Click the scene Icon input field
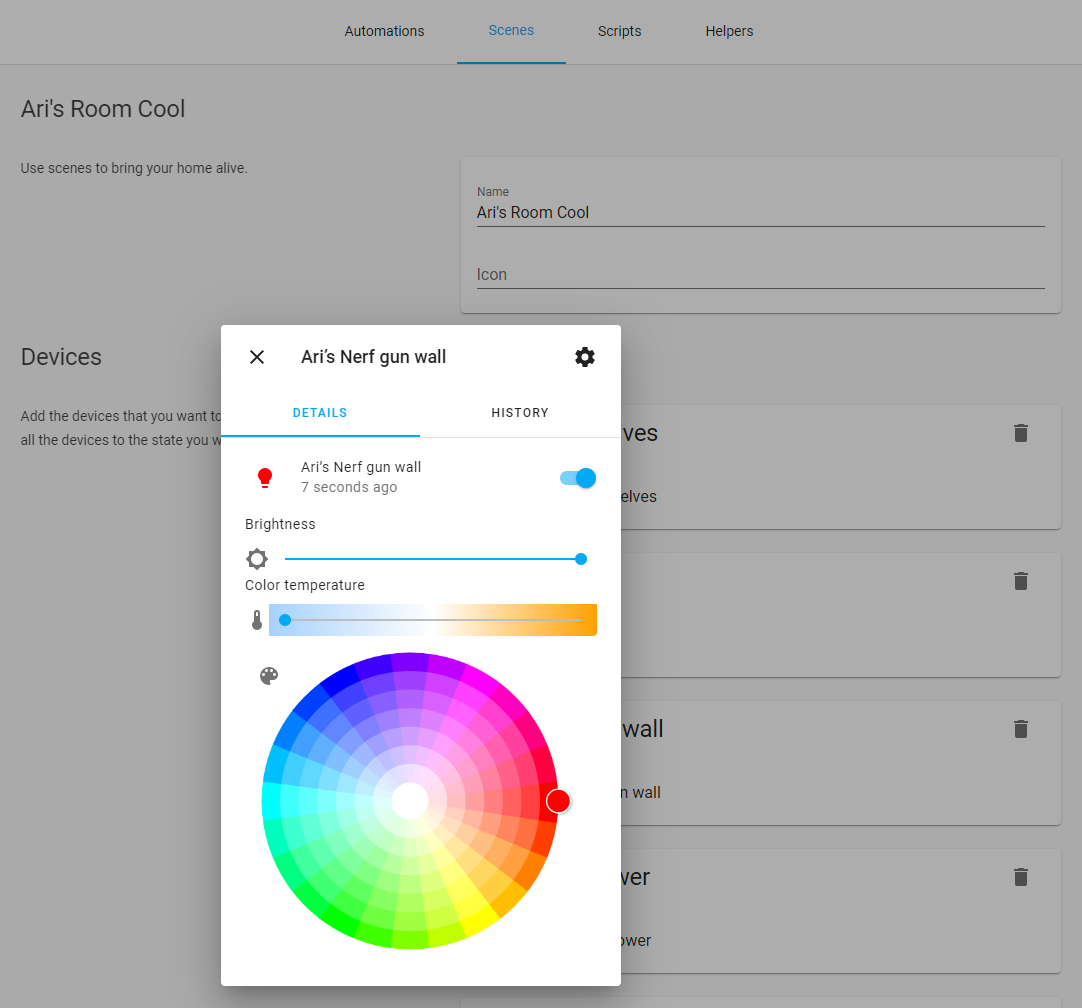1082x1008 pixels. pos(760,274)
